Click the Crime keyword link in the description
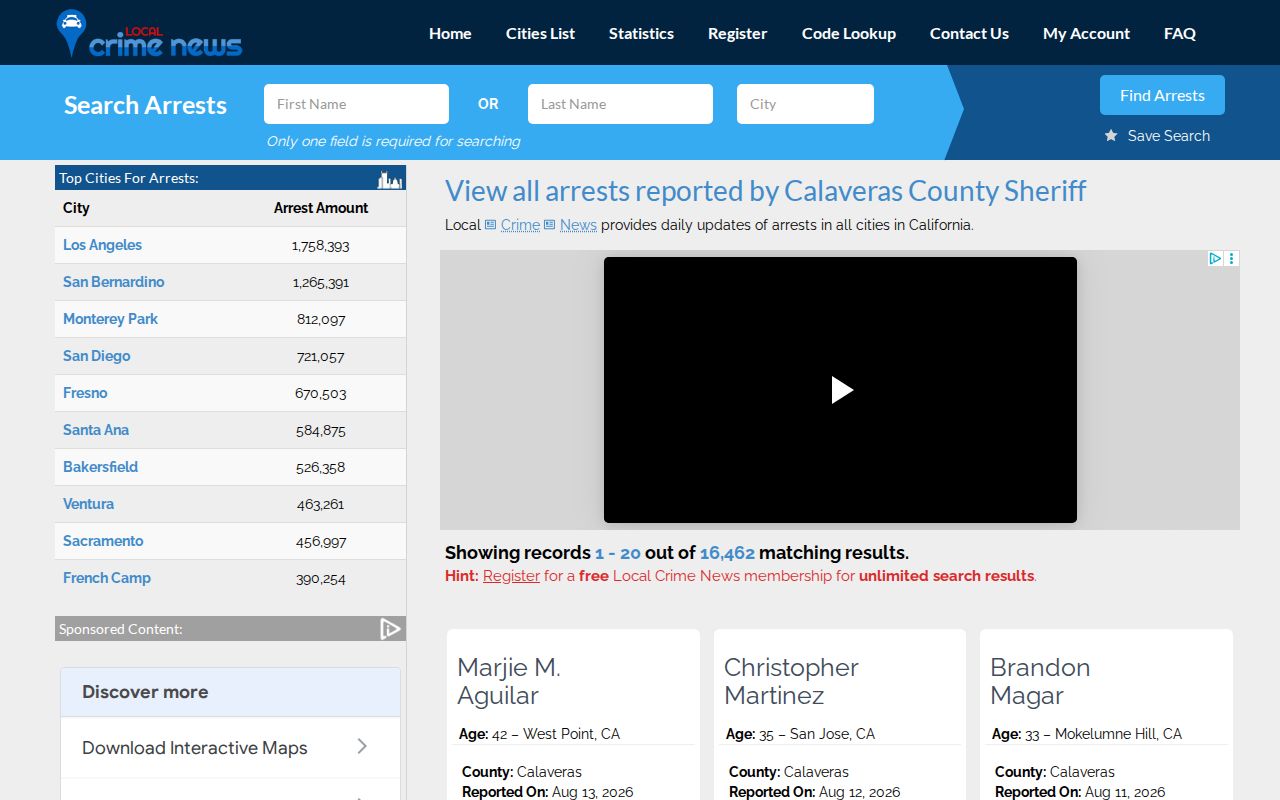The height and width of the screenshot is (800, 1280). click(x=520, y=225)
